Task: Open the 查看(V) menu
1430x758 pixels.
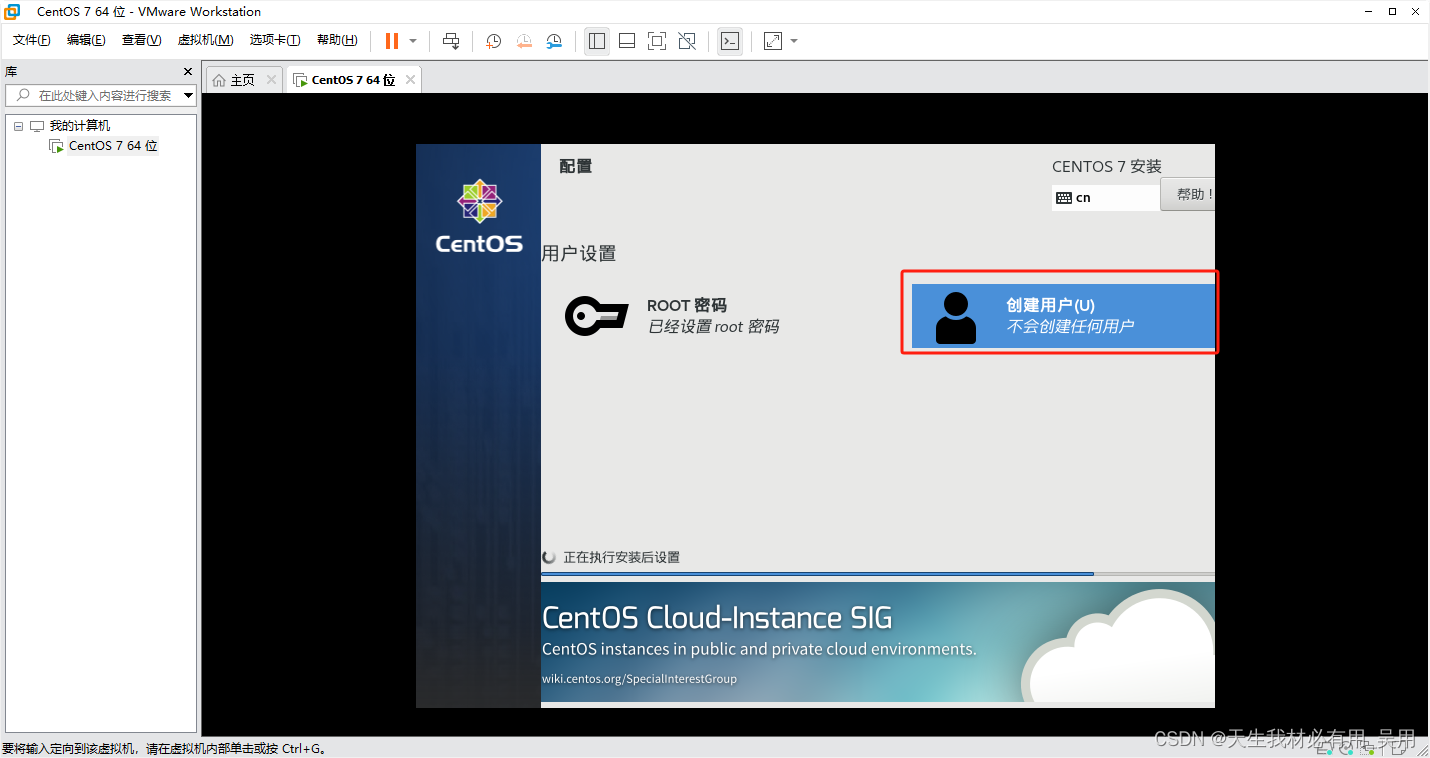Action: point(141,40)
